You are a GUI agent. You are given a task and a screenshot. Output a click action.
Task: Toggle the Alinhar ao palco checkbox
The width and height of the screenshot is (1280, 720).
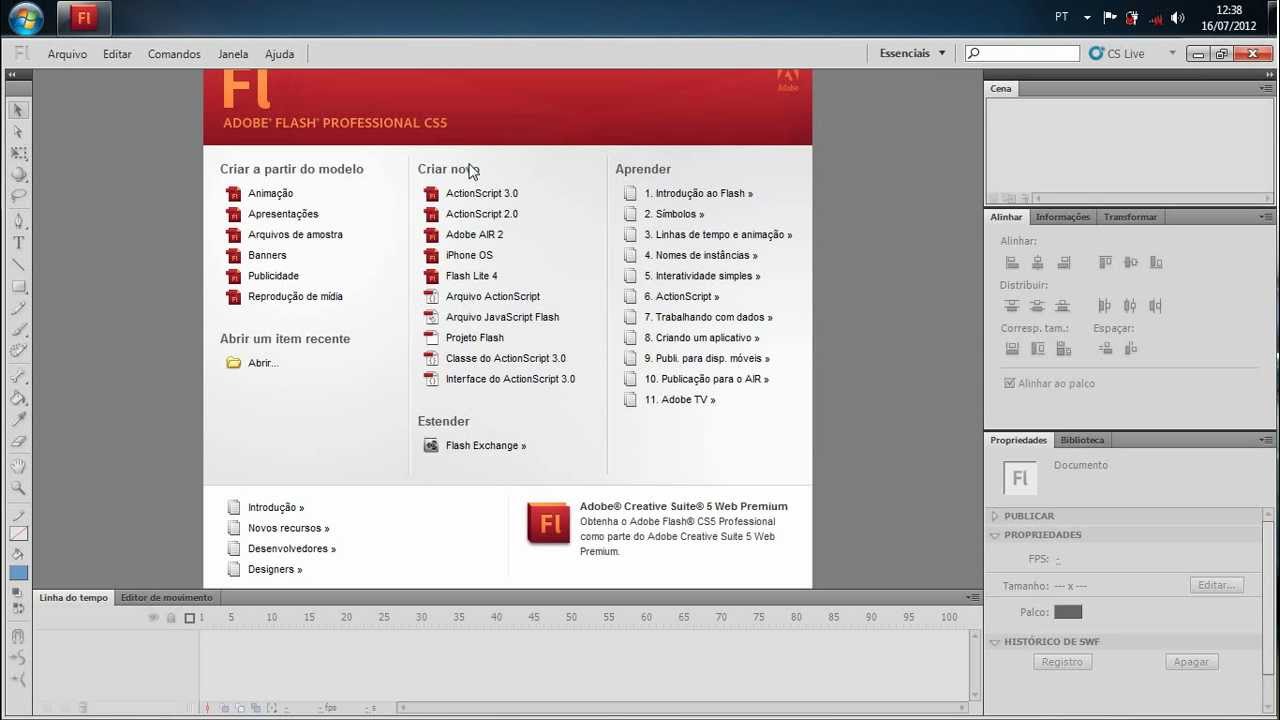pyautogui.click(x=1010, y=384)
